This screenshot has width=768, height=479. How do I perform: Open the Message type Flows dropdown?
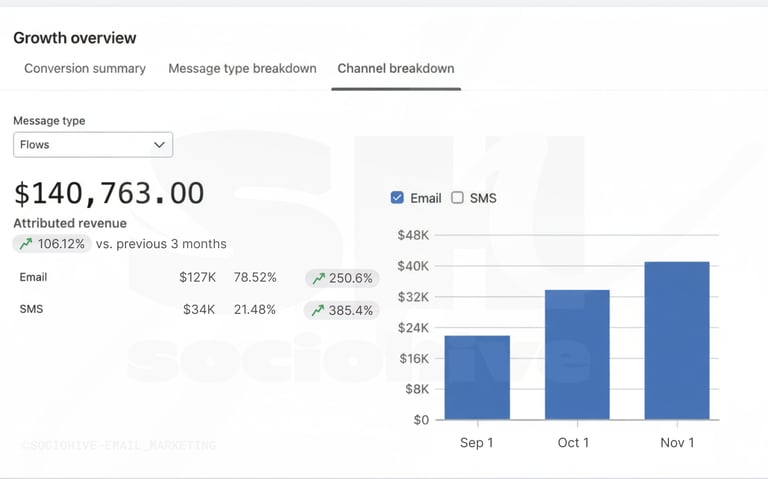(92, 145)
